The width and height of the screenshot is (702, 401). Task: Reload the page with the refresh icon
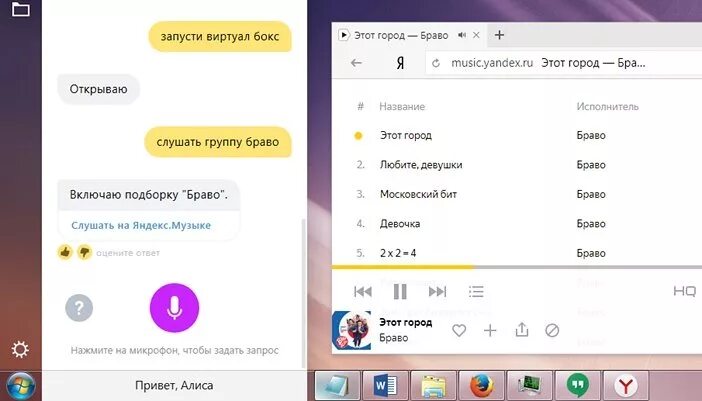(x=436, y=64)
